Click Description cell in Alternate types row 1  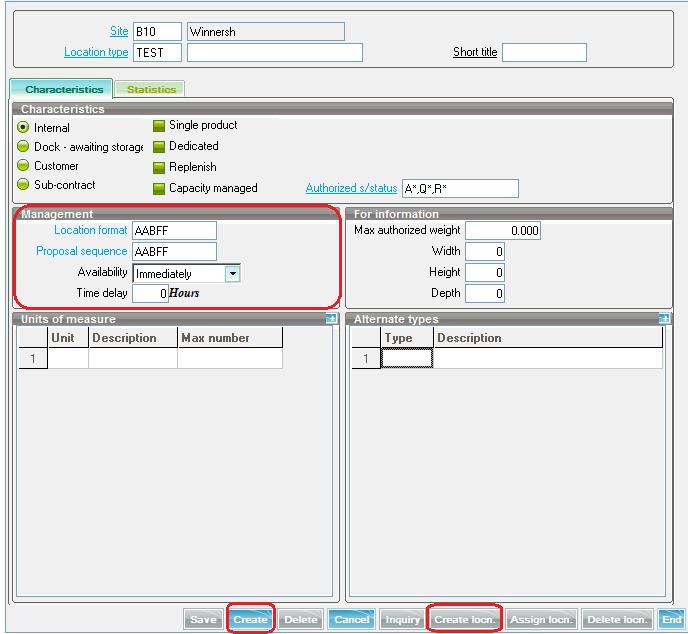(x=548, y=358)
